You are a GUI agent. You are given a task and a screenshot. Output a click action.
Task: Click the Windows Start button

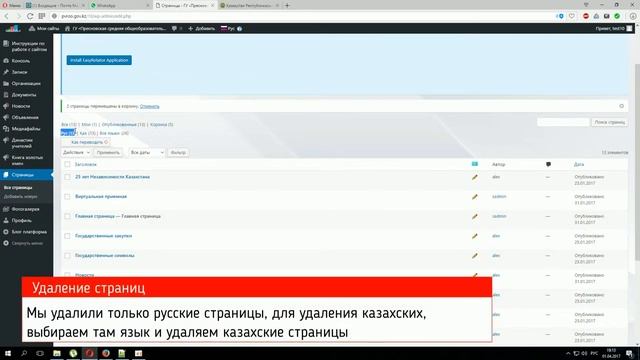[x=8, y=353]
